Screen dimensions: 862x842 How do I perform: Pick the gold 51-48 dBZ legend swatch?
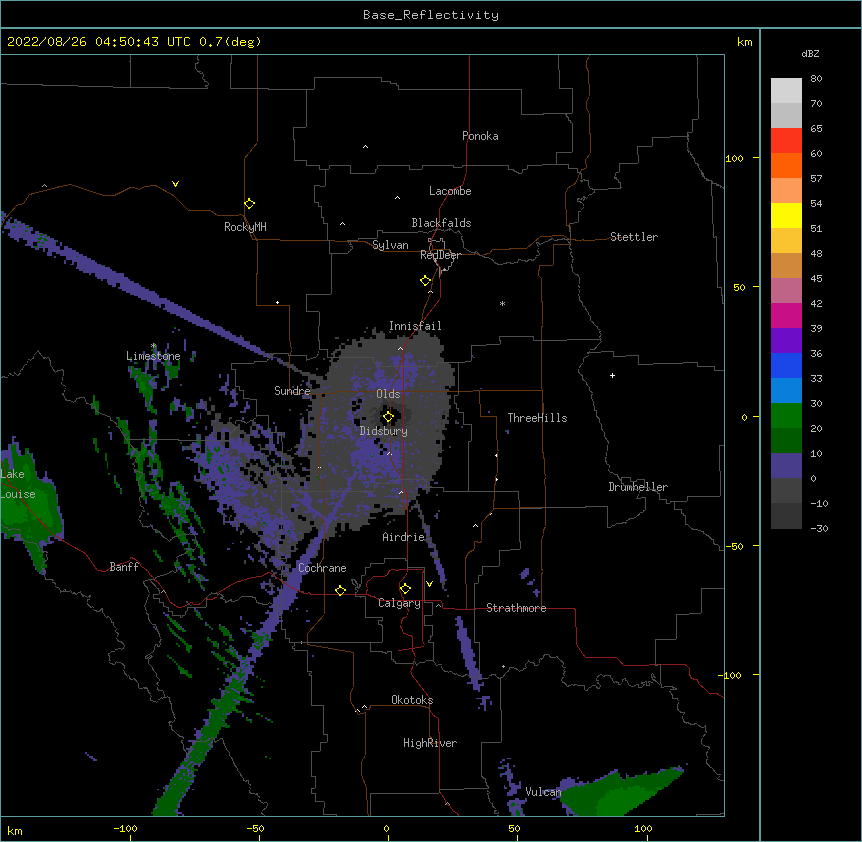click(x=786, y=240)
